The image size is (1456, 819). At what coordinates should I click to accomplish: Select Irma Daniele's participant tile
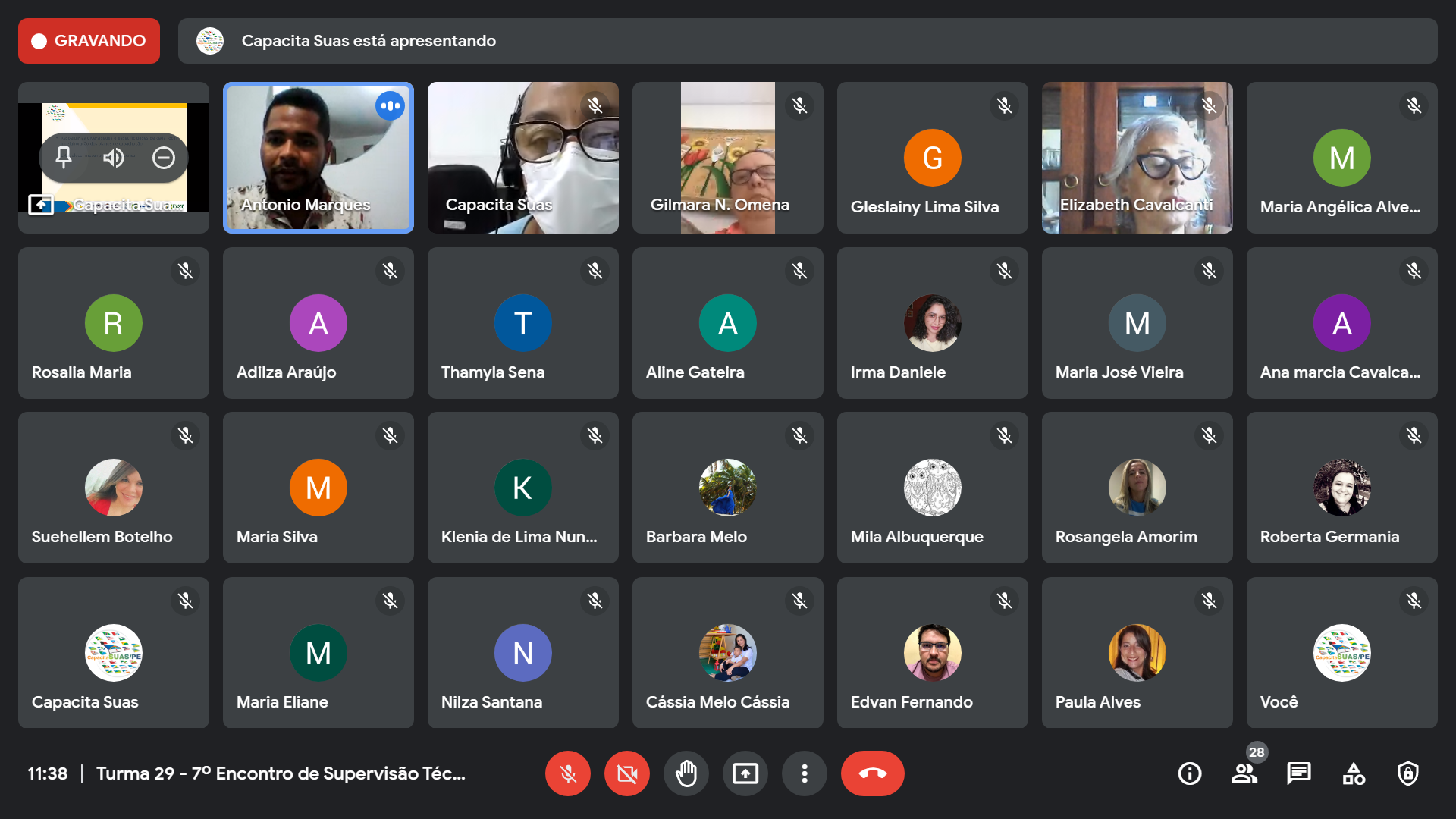[x=932, y=323]
